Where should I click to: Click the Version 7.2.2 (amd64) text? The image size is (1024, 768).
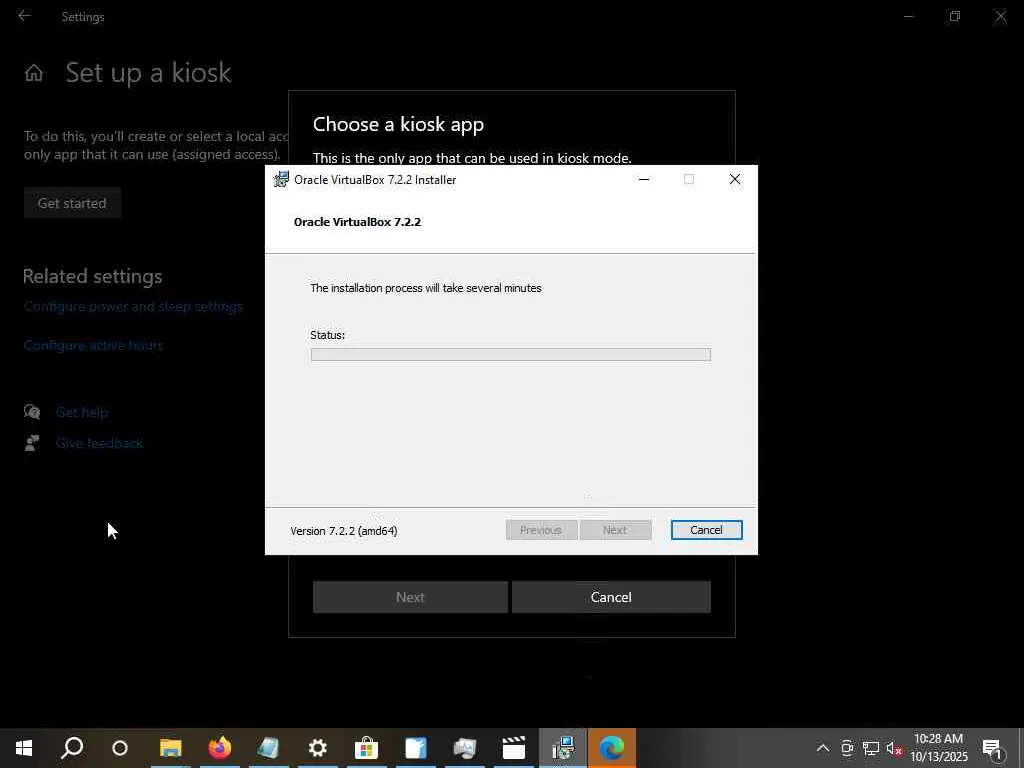(x=344, y=531)
